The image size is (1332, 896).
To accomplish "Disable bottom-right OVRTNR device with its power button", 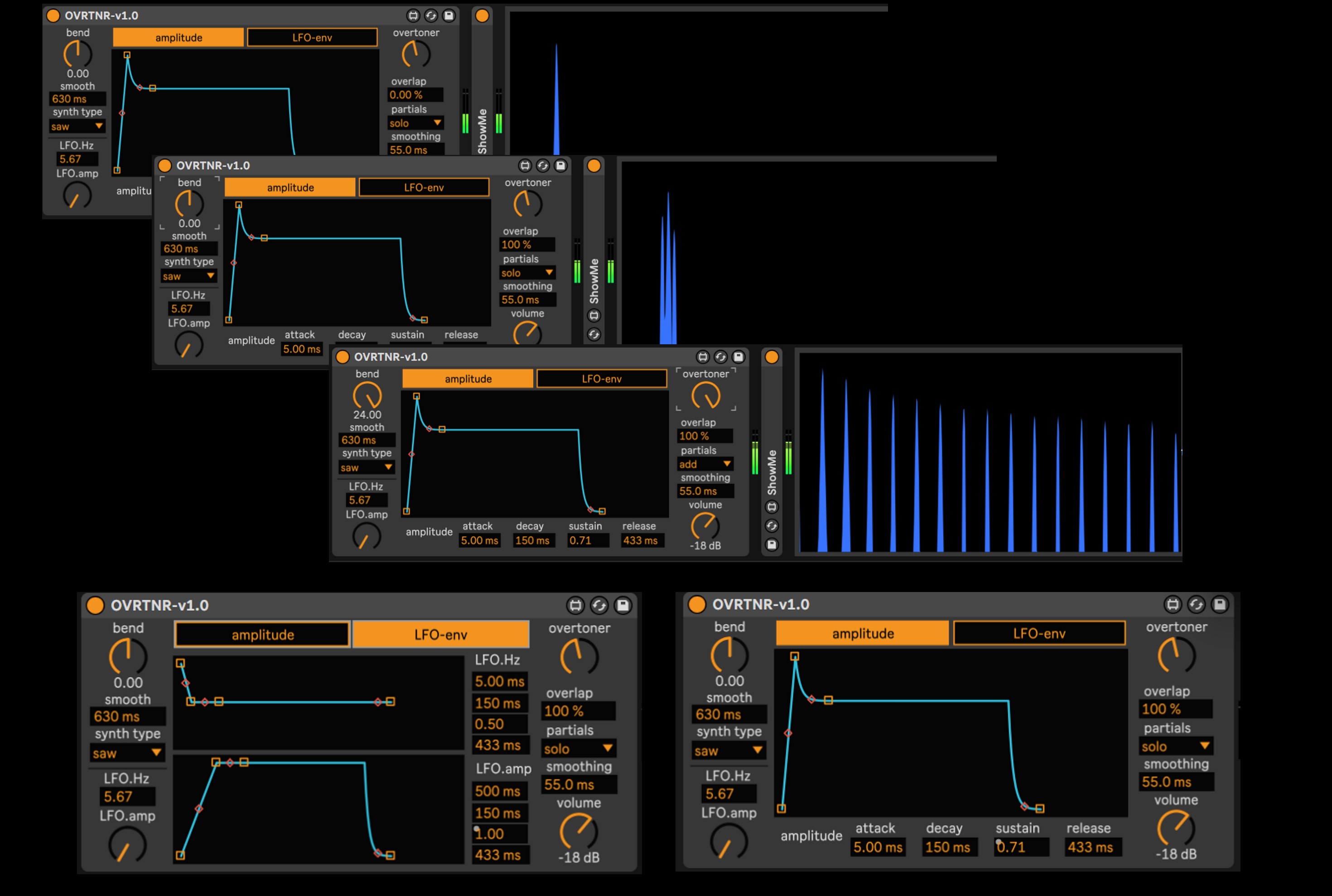I will [x=696, y=604].
